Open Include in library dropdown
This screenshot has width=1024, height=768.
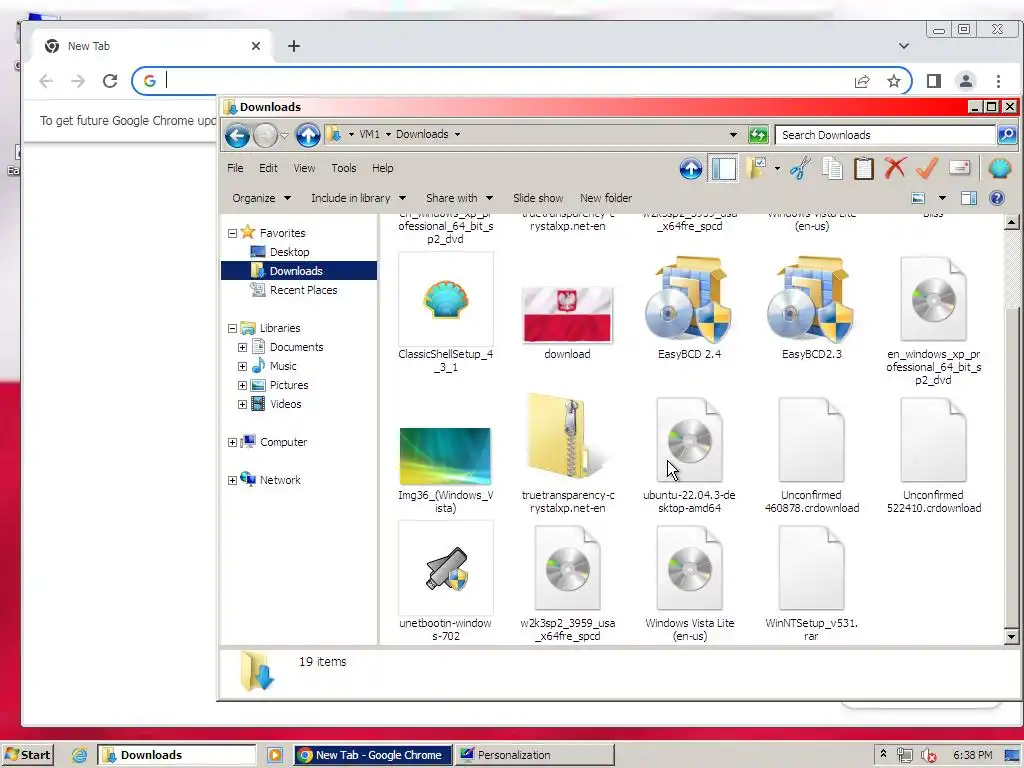coord(358,198)
